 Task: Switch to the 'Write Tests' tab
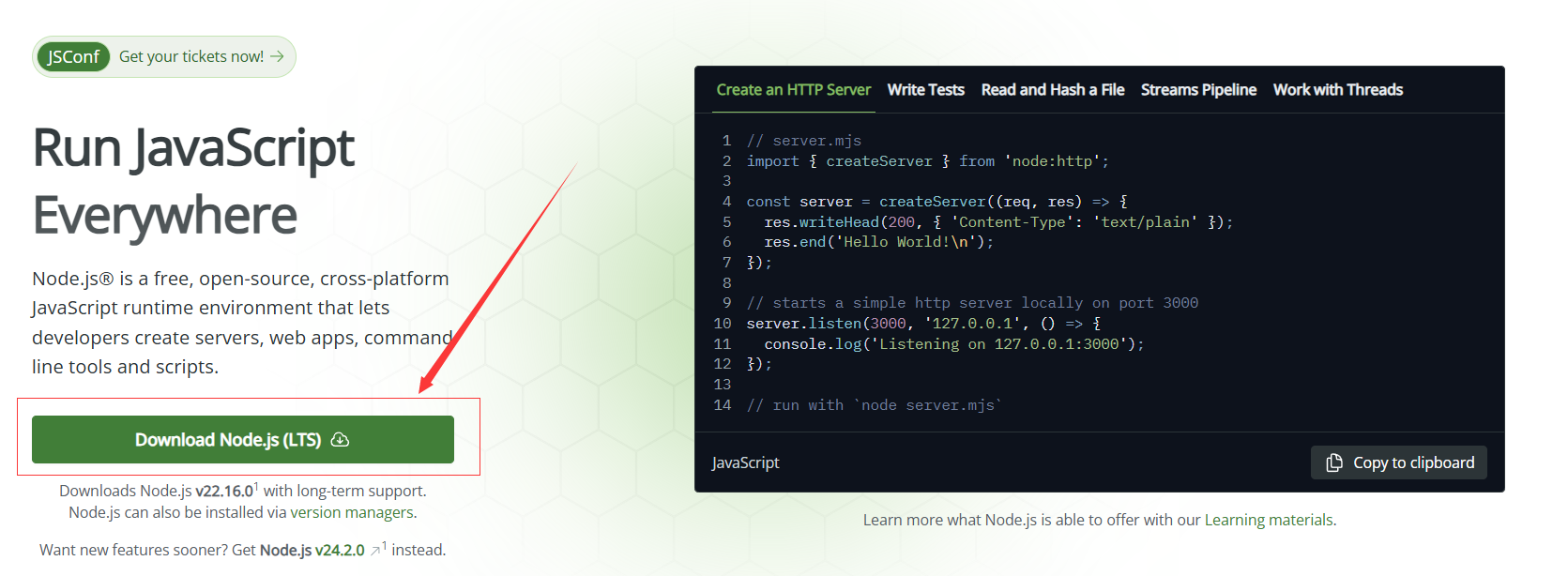(x=925, y=90)
